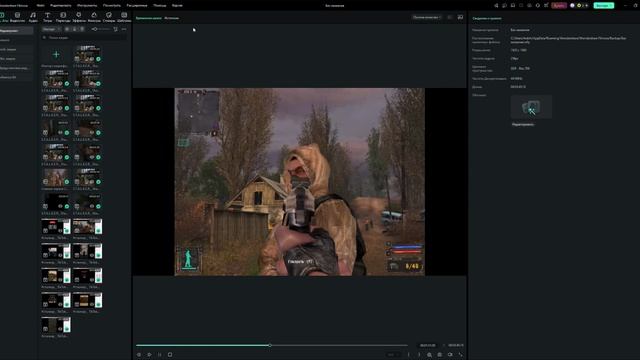Open the Stock Media (Видеосток) tab

[17, 17]
